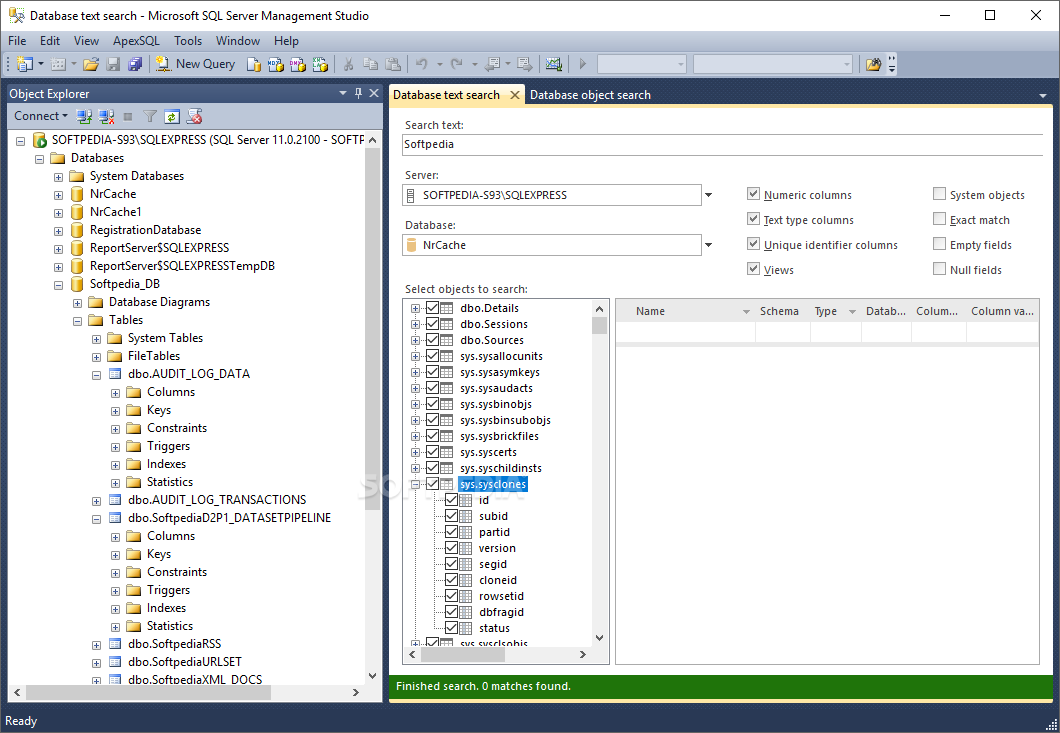Click the Copy icon in toolbar

370,64
